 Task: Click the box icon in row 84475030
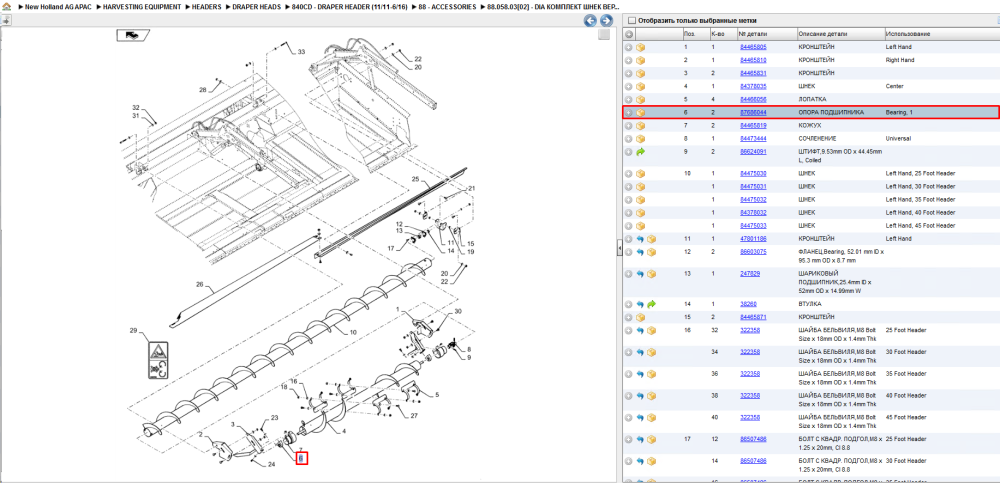(x=640, y=174)
